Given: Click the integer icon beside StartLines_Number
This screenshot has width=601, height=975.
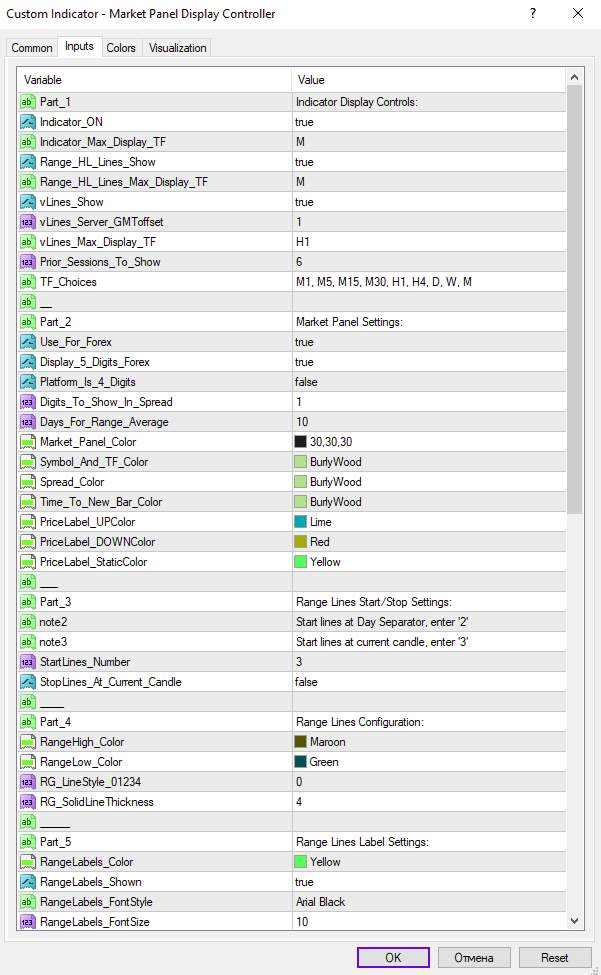Looking at the screenshot, I should (x=27, y=662).
